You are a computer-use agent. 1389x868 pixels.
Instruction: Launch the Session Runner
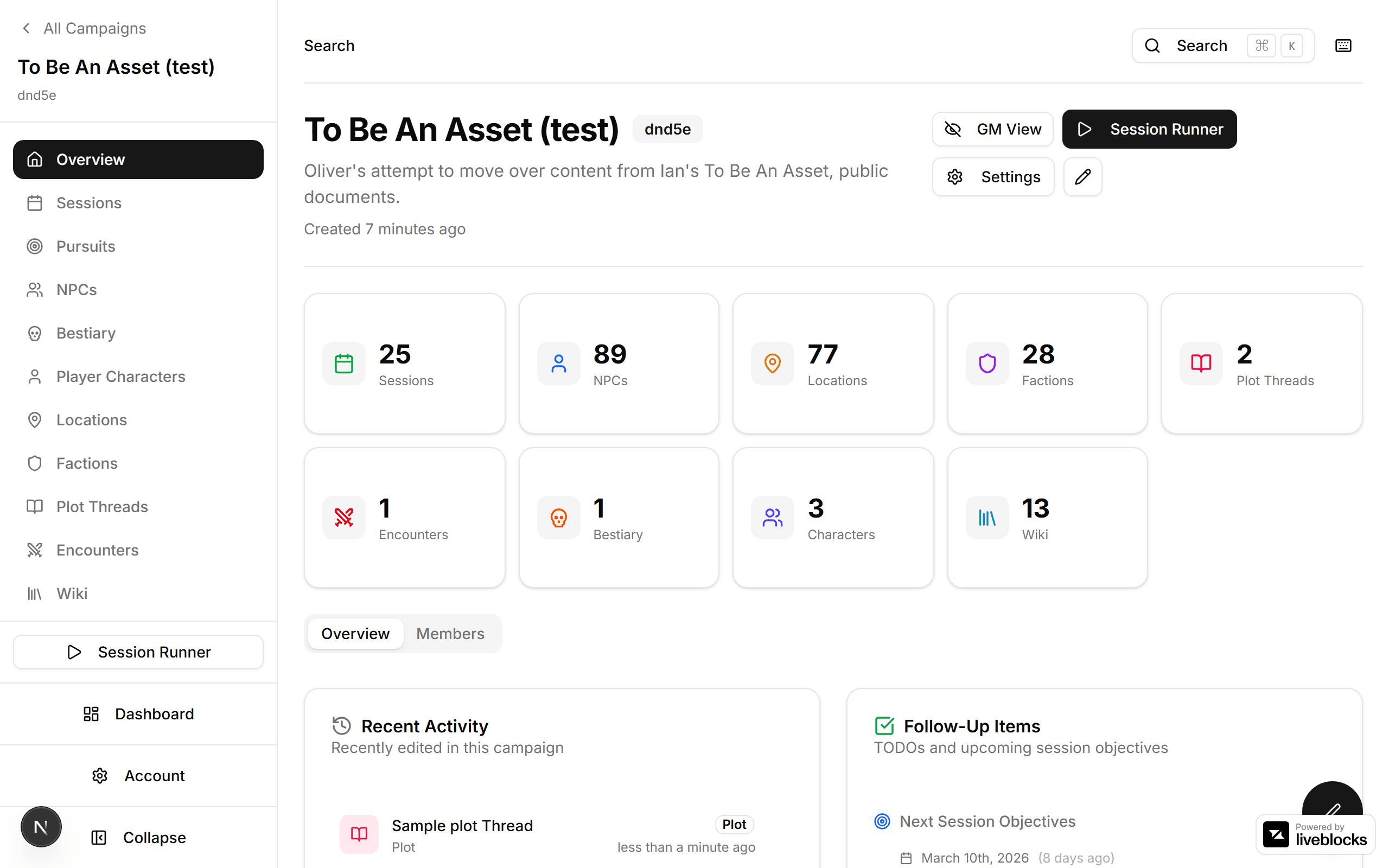pyautogui.click(x=1149, y=129)
